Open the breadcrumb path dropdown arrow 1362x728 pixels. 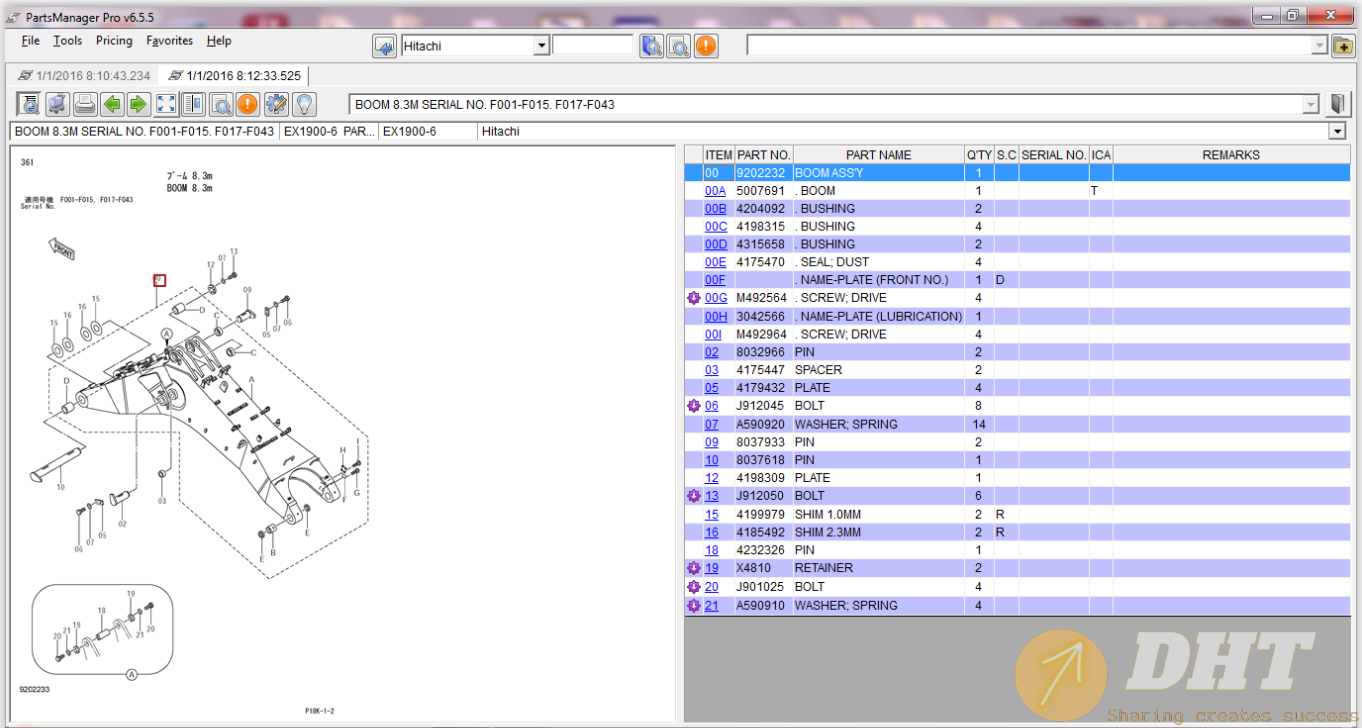pyautogui.click(x=1337, y=132)
